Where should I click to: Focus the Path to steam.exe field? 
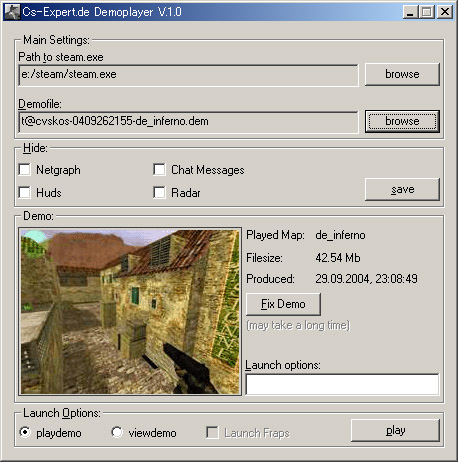pos(188,75)
